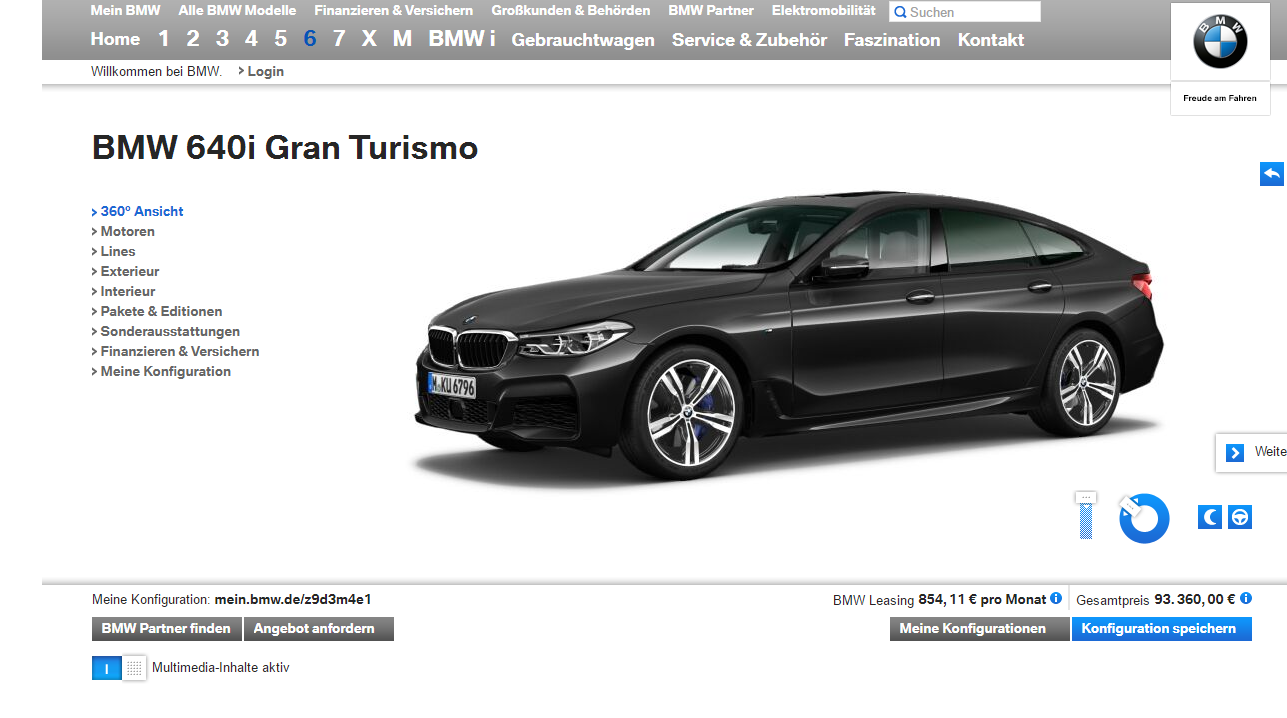The width and height of the screenshot is (1287, 718).
Task: Click leasing rate 854,11 € pro Monat
Action: (x=982, y=599)
